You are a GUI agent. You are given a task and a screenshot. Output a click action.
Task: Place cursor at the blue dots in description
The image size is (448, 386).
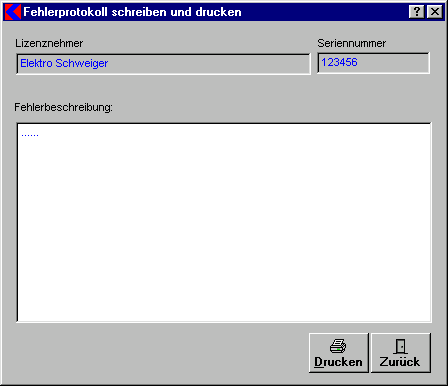point(30,135)
